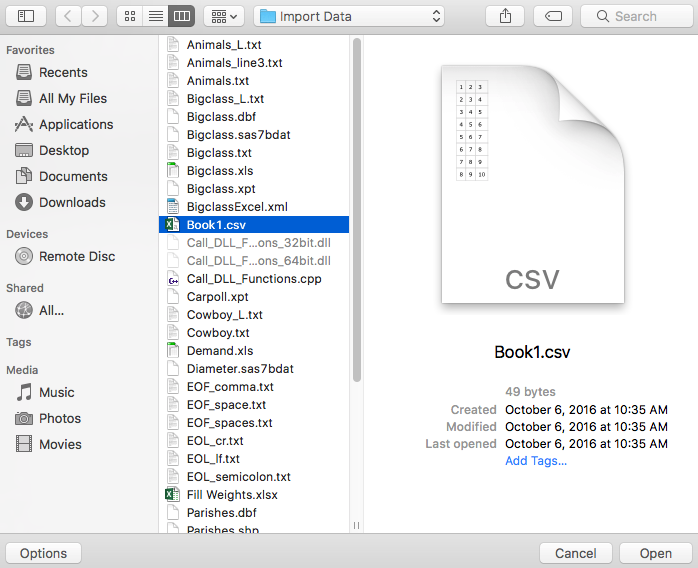Select the file Cowboy_L.txt
The width and height of the screenshot is (698, 568).
(x=254, y=315)
